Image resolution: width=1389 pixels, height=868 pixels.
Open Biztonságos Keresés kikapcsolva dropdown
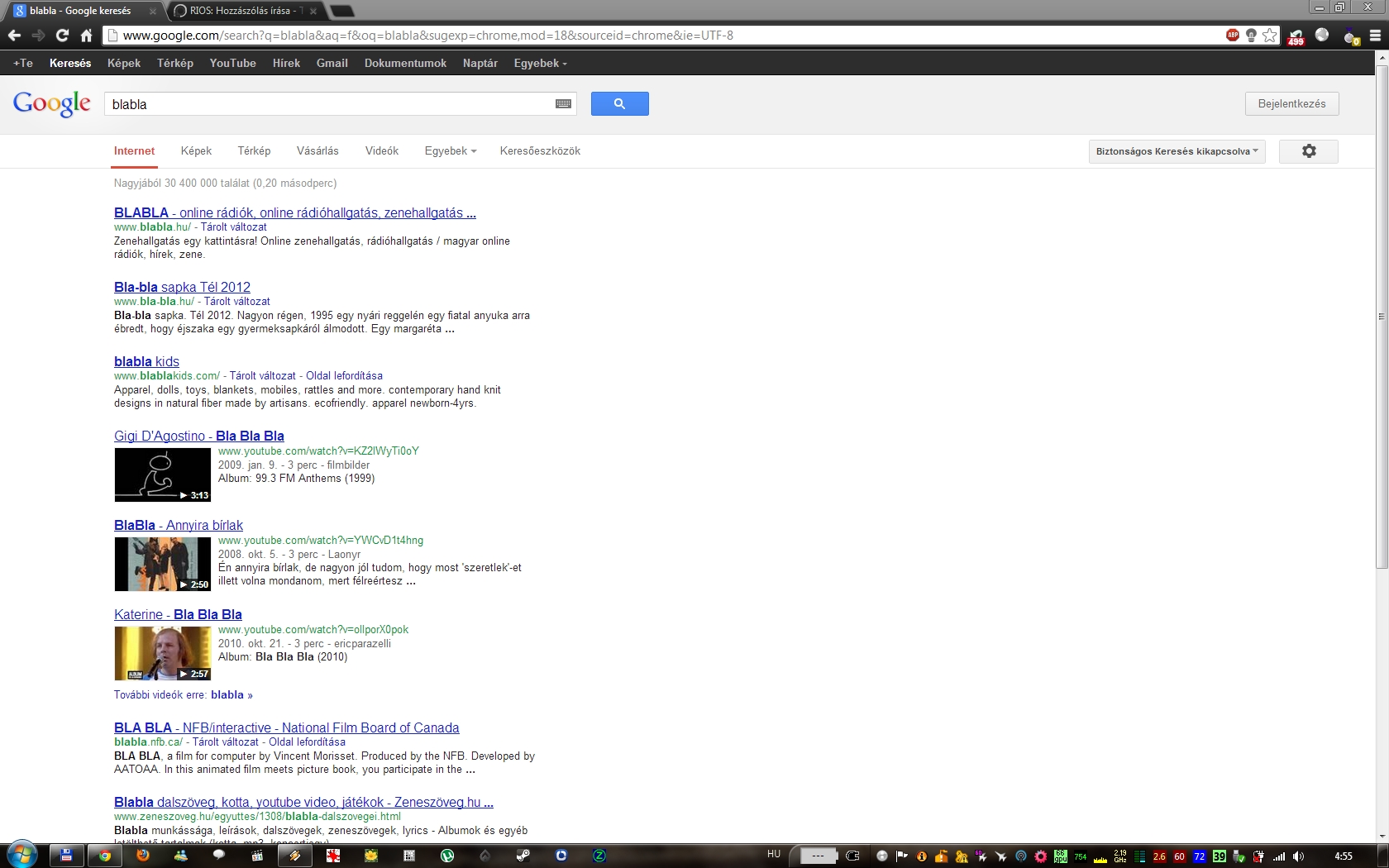click(1177, 151)
